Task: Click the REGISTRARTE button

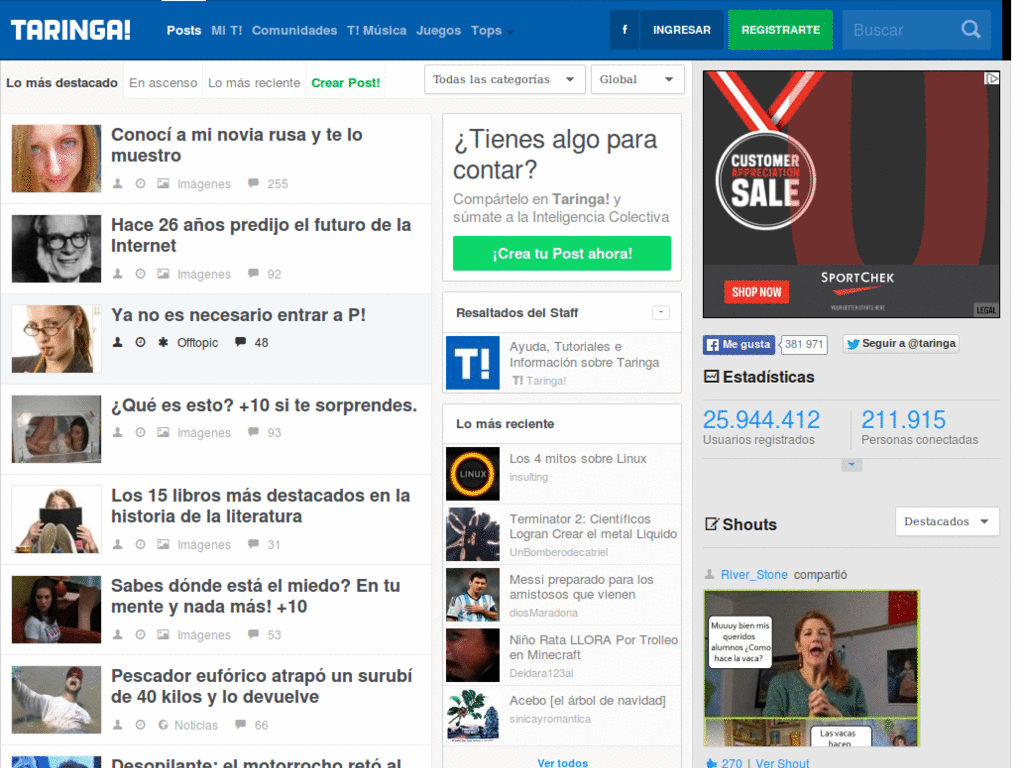Action: pos(780,30)
